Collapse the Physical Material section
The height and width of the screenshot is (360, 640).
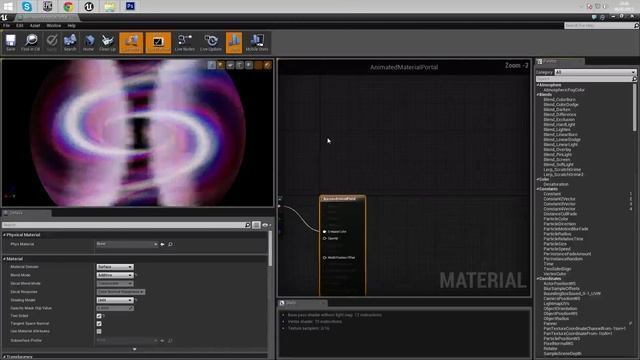click(x=5, y=235)
